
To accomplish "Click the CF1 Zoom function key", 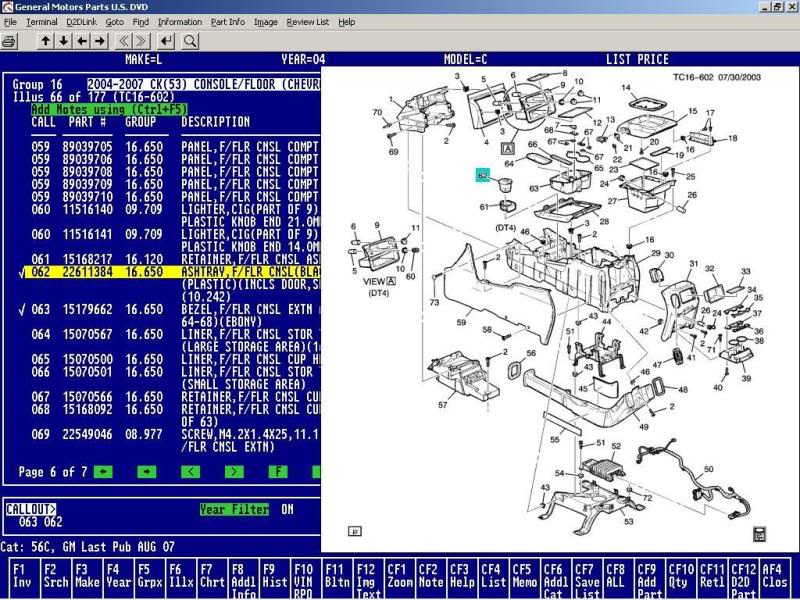I will click(400, 579).
